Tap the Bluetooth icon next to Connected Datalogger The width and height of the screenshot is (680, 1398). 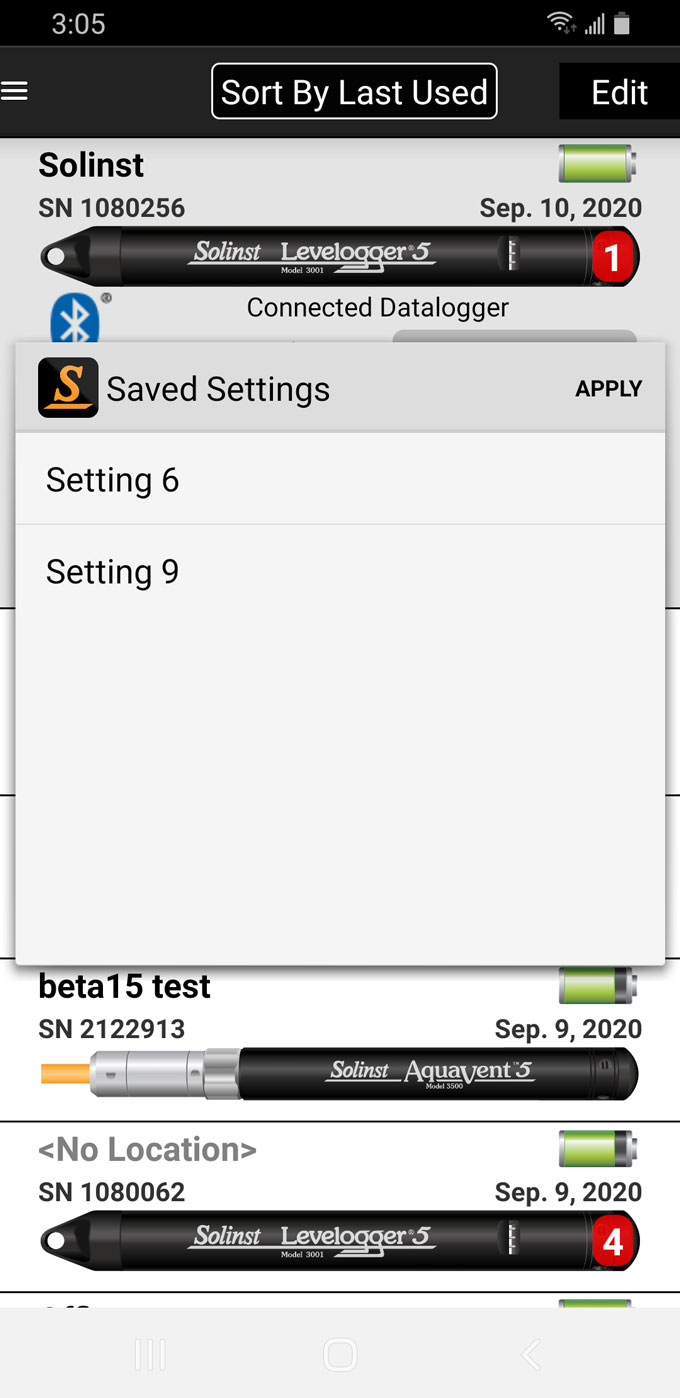coord(77,318)
